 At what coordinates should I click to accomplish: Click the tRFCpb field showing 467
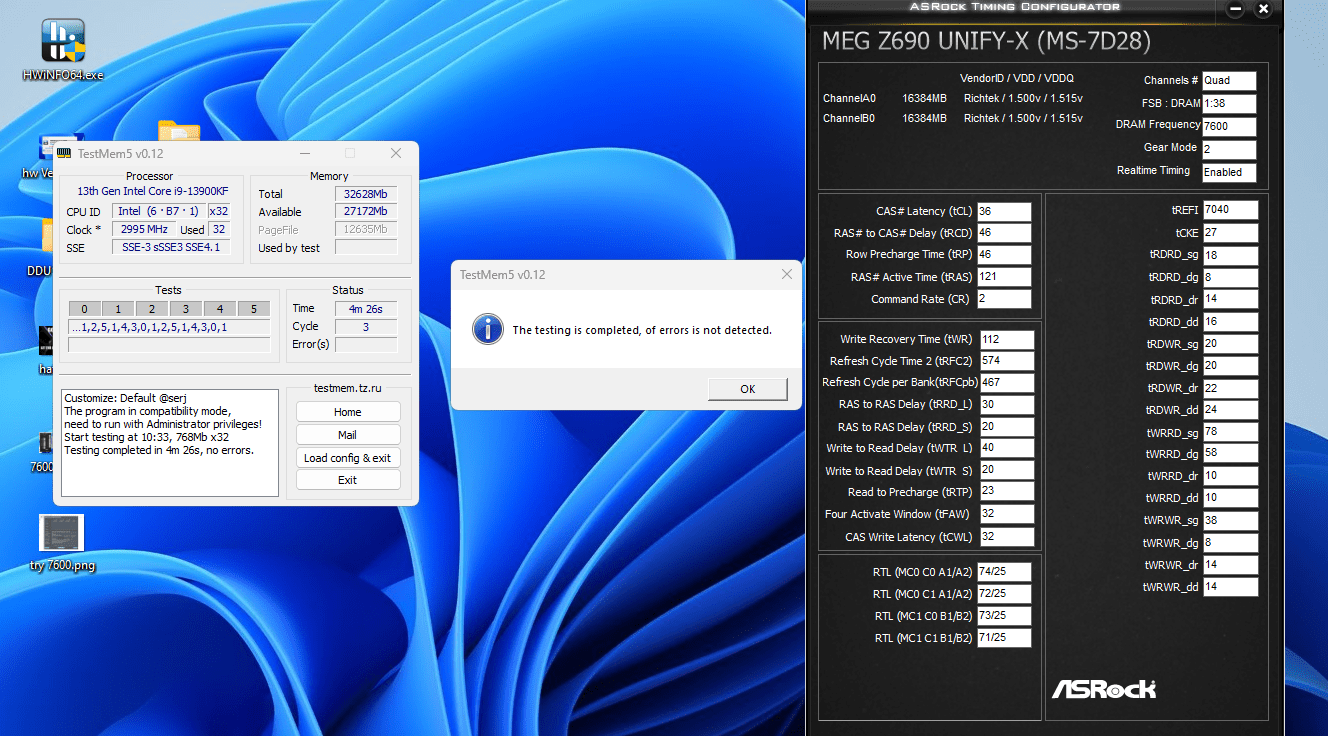pyautogui.click(x=1007, y=383)
